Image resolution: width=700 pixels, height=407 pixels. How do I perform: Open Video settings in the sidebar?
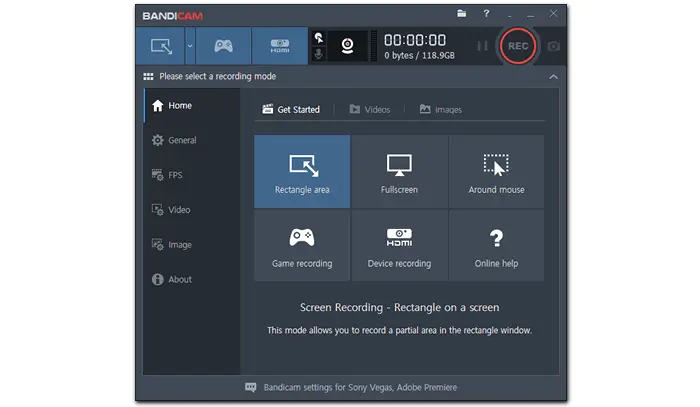(x=192, y=210)
